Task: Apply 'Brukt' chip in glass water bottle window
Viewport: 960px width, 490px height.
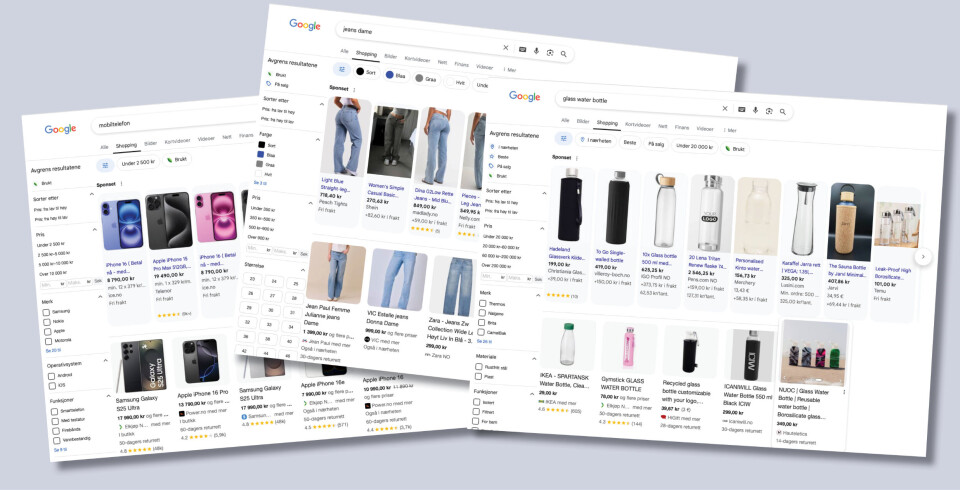Action: 735,148
